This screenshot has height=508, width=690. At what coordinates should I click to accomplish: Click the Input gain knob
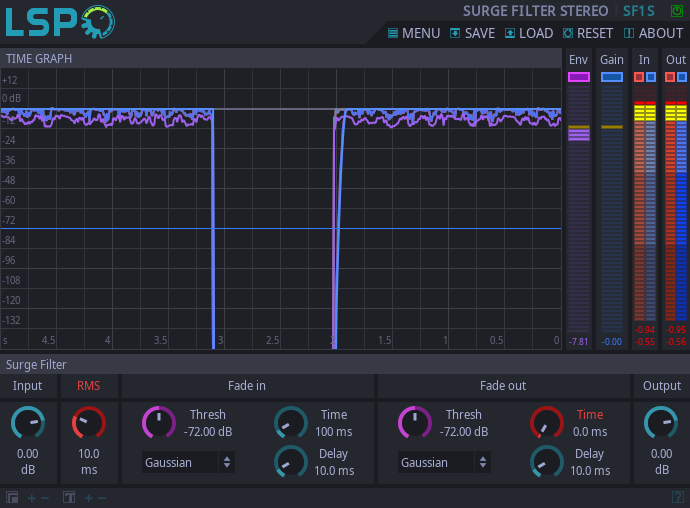[x=28, y=423]
